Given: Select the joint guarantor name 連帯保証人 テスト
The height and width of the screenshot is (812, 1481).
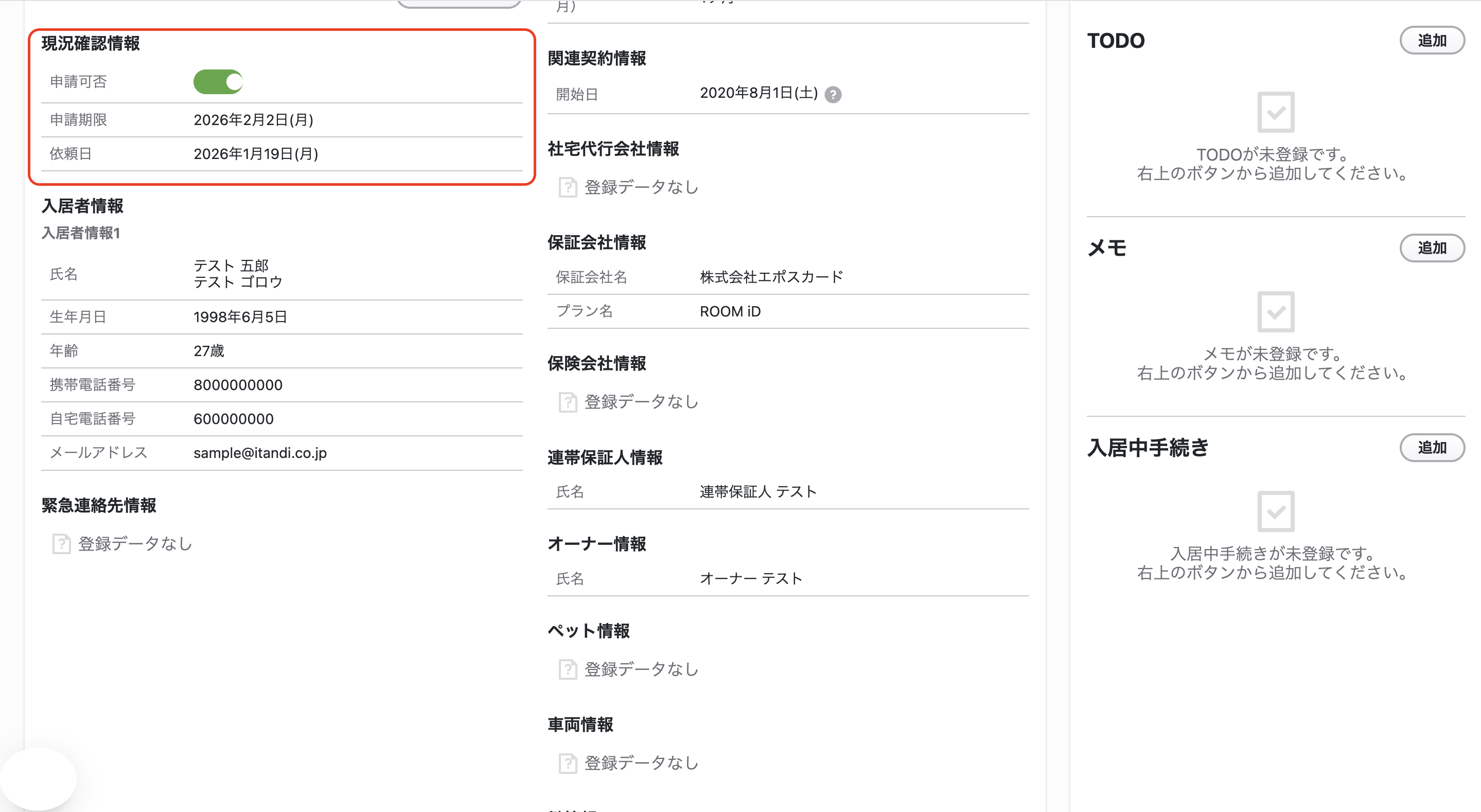Looking at the screenshot, I should pyautogui.click(x=759, y=492).
